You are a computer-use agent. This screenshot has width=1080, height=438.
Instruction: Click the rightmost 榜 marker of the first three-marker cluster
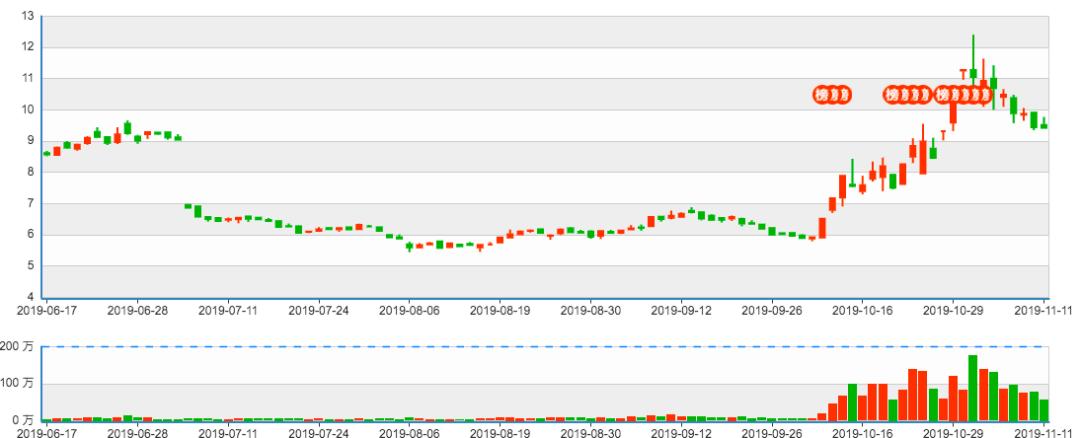coord(844,94)
